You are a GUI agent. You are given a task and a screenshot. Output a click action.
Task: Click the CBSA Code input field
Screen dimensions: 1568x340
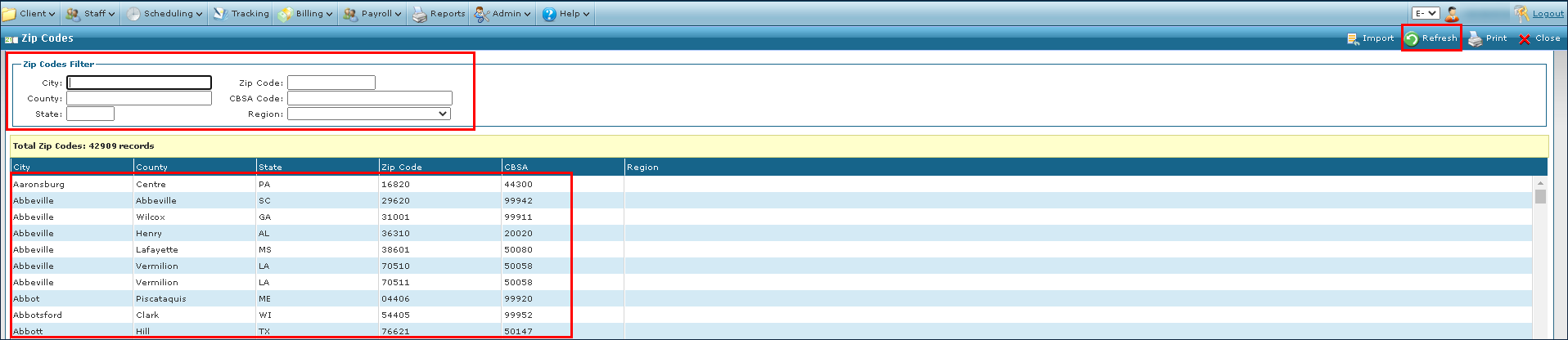[x=369, y=98]
